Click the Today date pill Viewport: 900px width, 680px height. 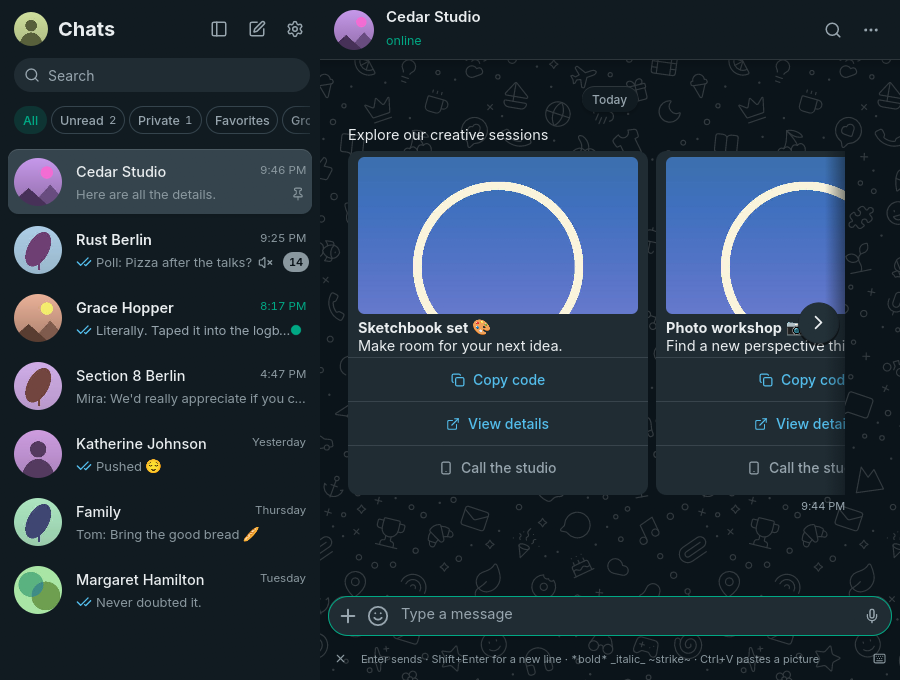click(x=609, y=100)
